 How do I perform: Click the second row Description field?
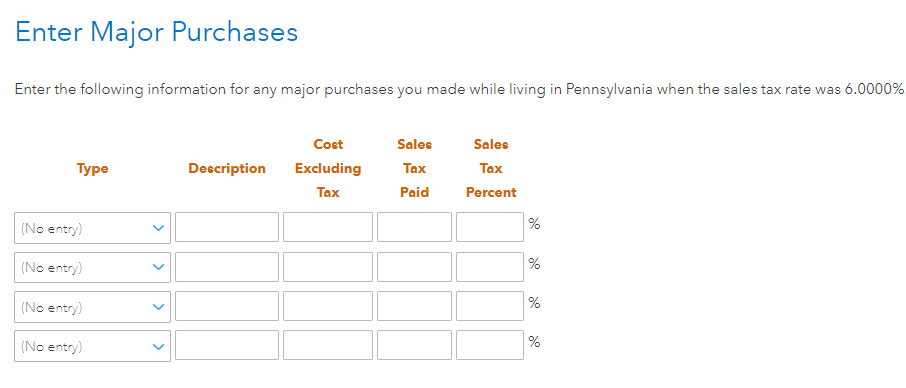(227, 267)
